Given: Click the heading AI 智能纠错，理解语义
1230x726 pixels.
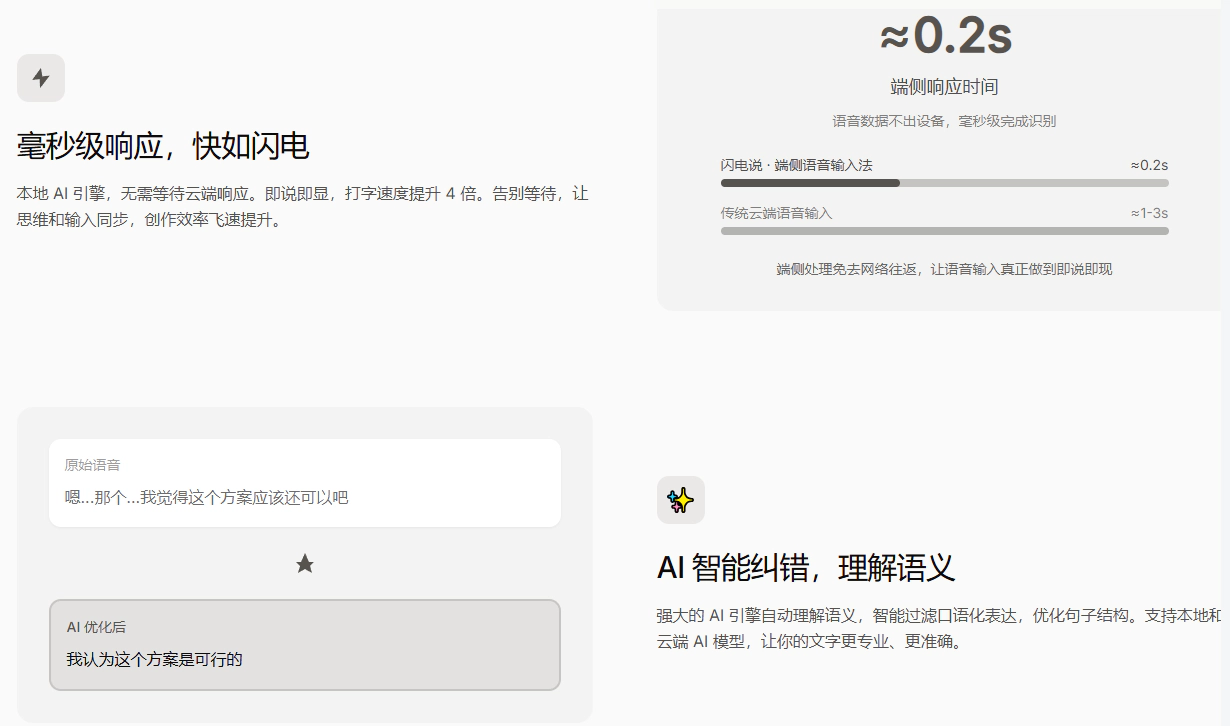Looking at the screenshot, I should [x=806, y=568].
